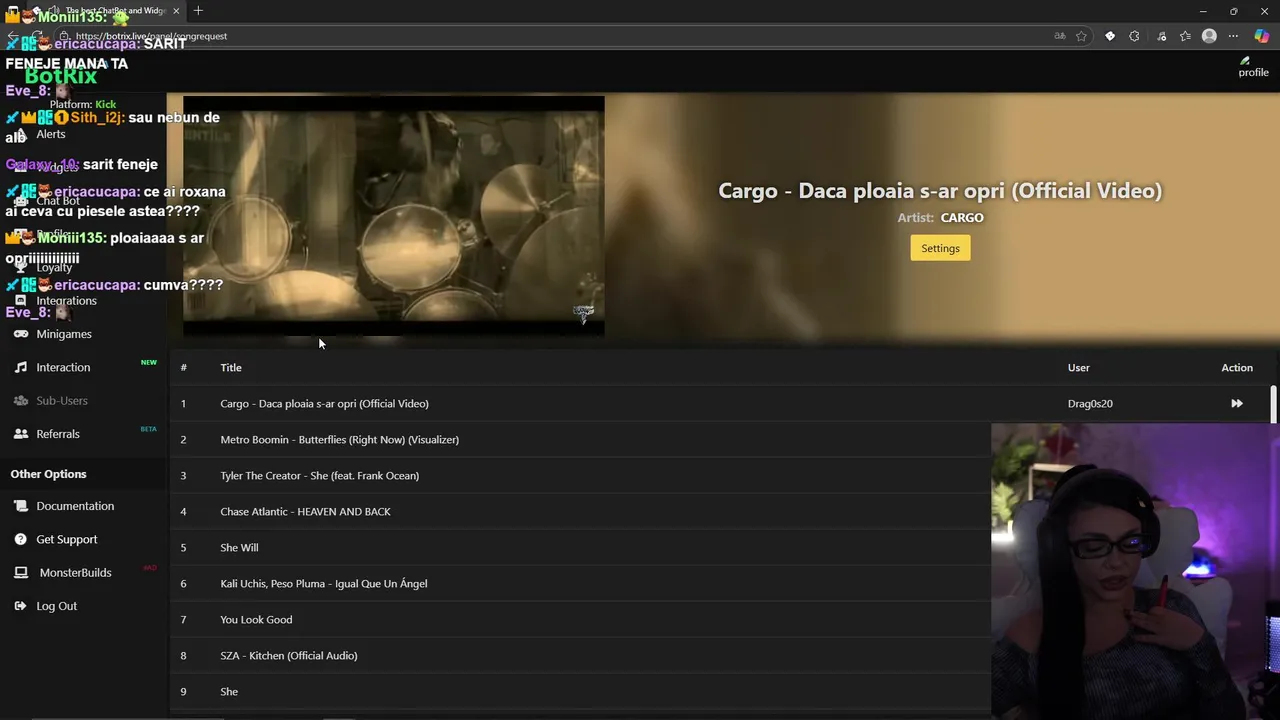Open a new browser tab with plus
This screenshot has height=720, width=1280.
(x=198, y=11)
